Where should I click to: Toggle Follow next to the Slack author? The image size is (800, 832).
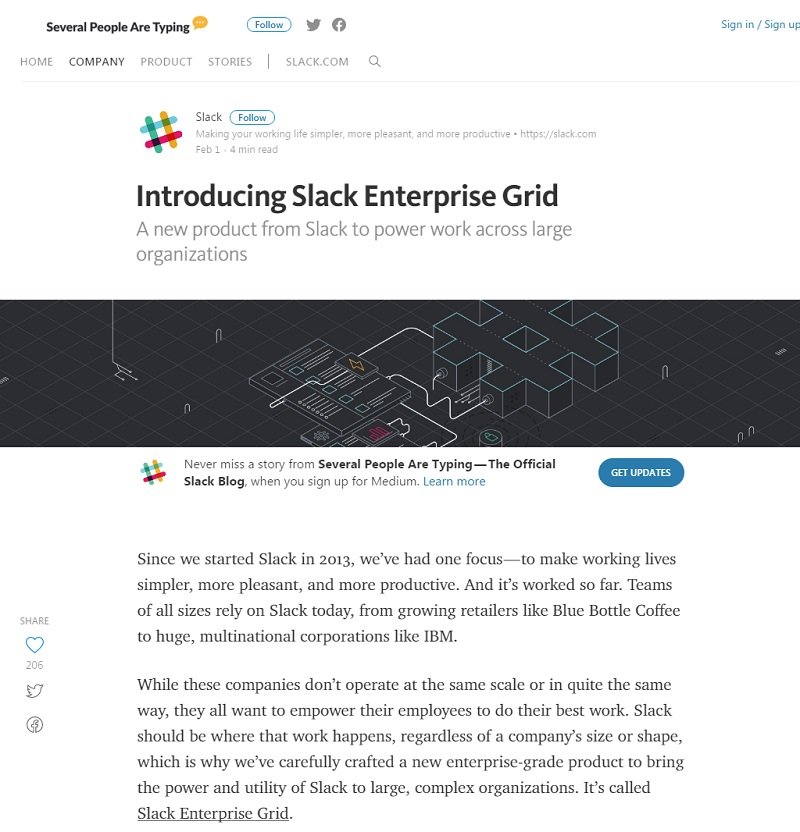[252, 117]
